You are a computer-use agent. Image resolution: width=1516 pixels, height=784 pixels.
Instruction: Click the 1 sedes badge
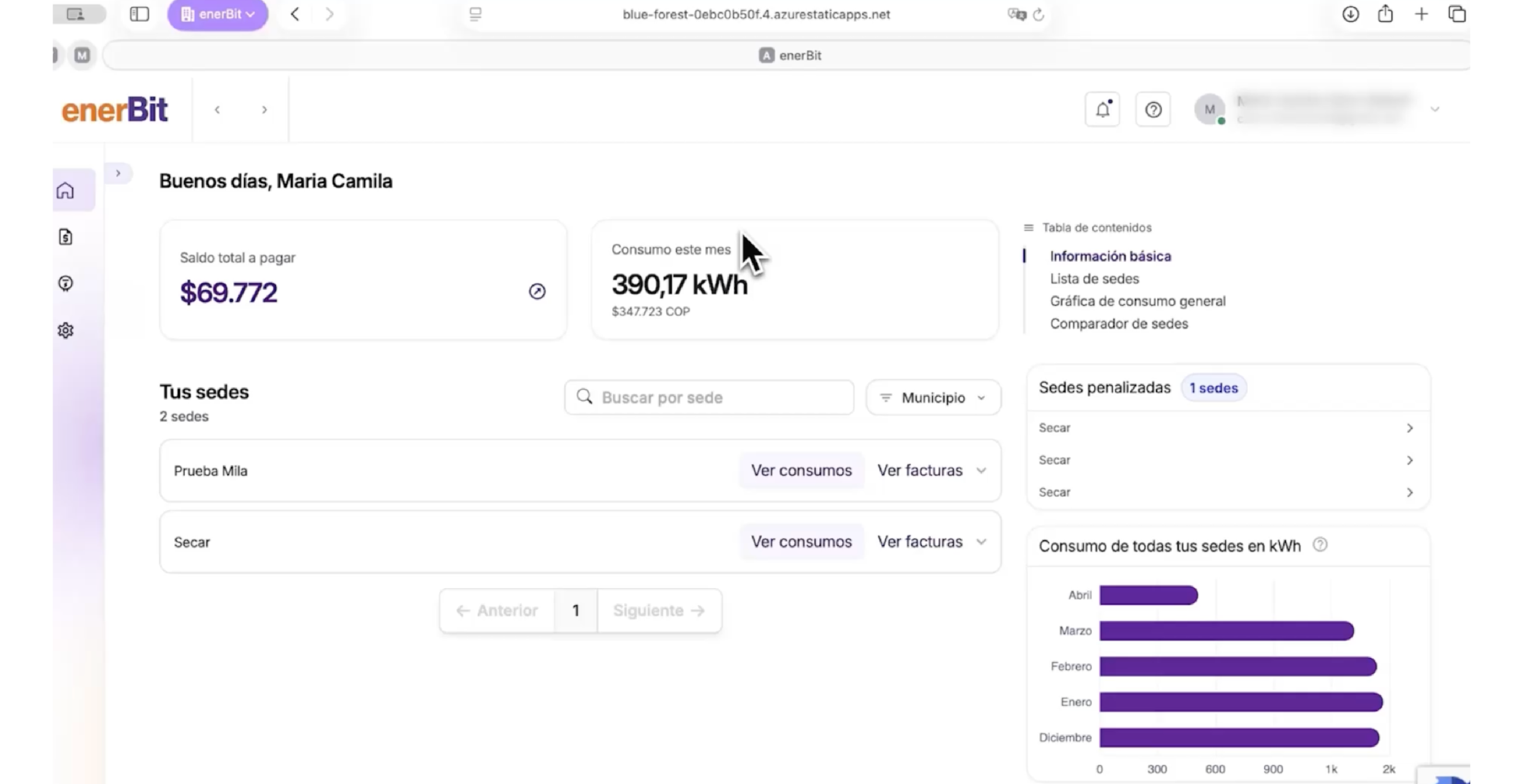(x=1213, y=388)
